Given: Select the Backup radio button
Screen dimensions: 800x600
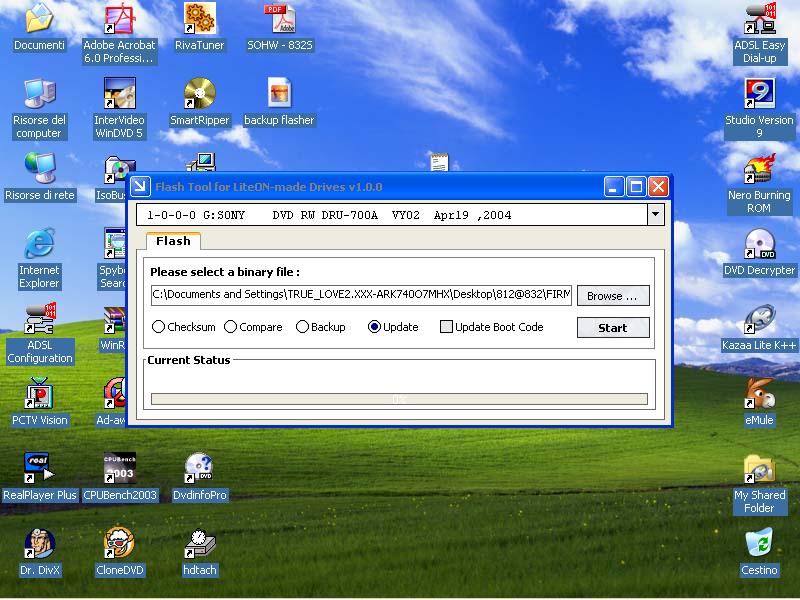Looking at the screenshot, I should [x=303, y=327].
